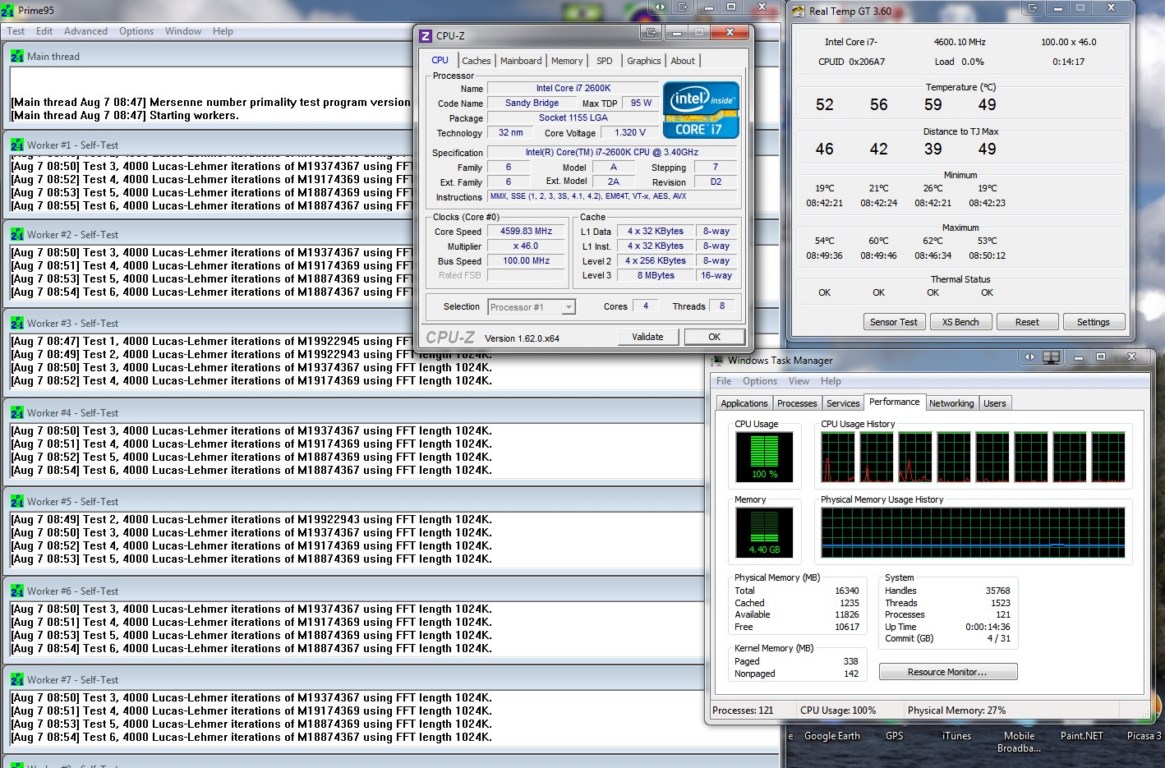Click the Physical Memory Usage History graph
This screenshot has width=1165, height=768.
[x=973, y=533]
